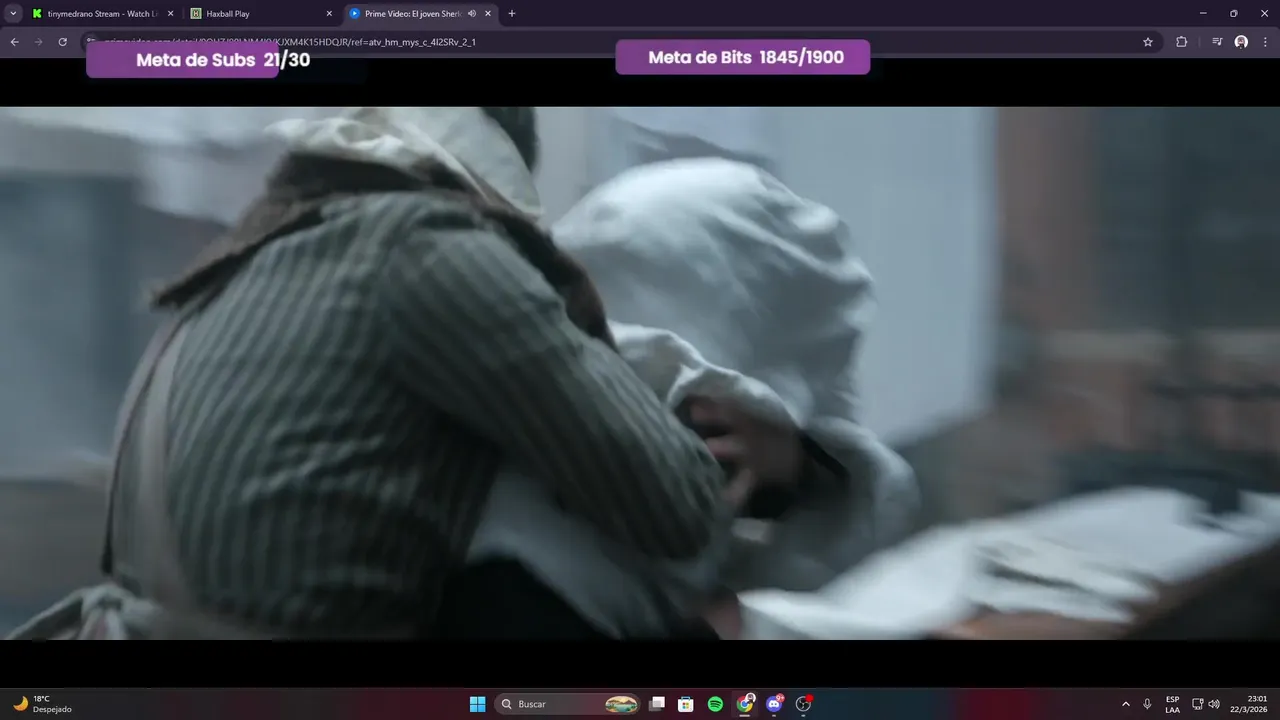The image size is (1280, 720).
Task: Close the tinymedrano Stream tab
Action: (170, 14)
